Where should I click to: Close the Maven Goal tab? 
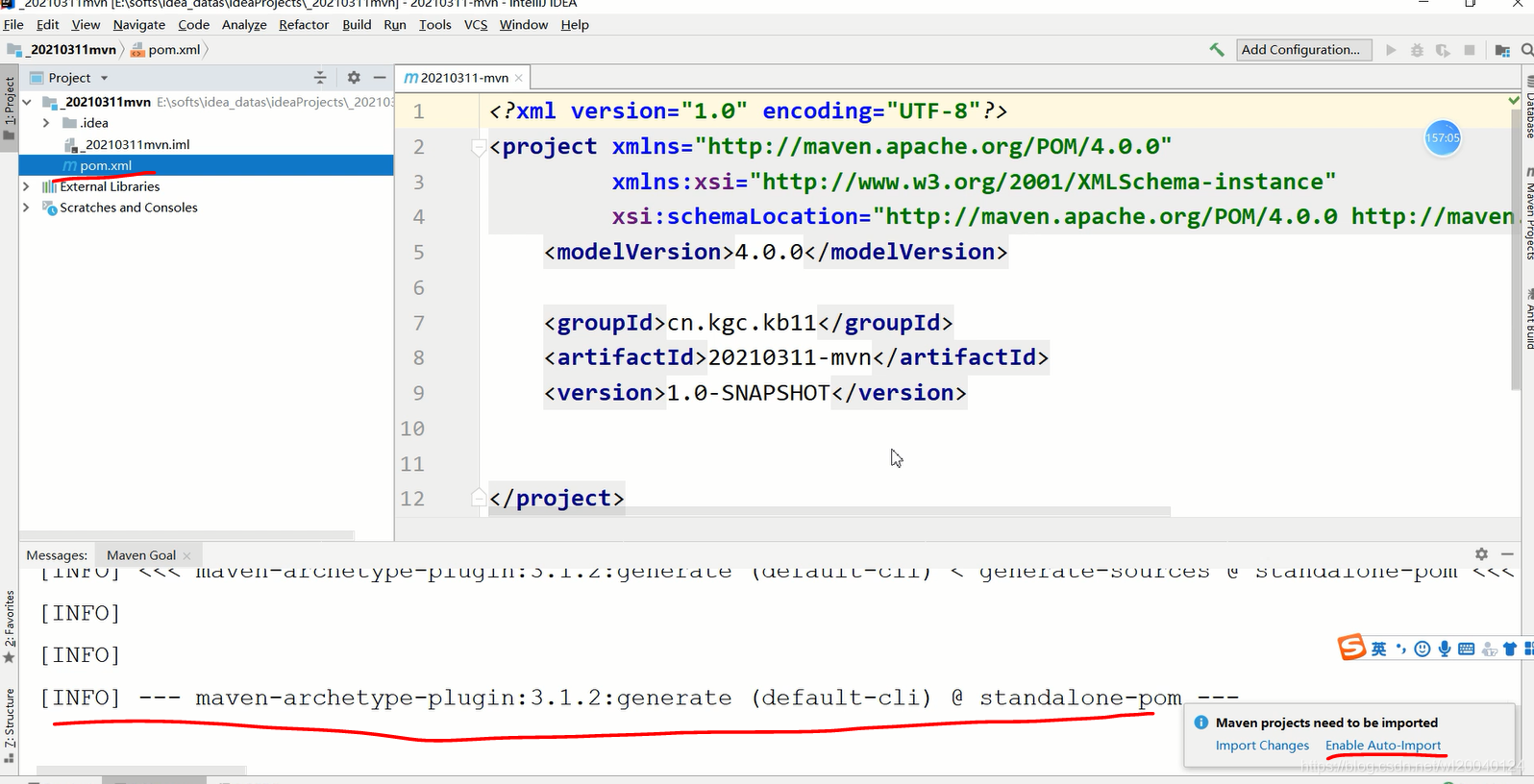186,555
